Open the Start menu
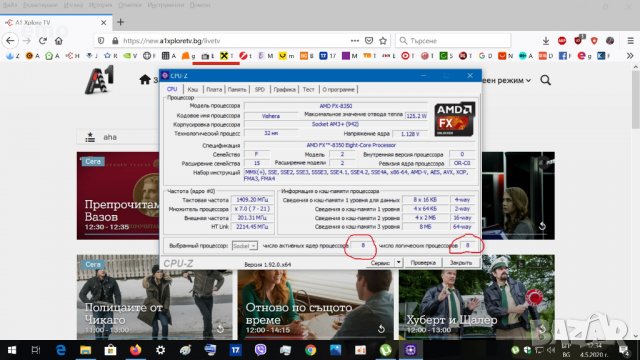Viewport: 640px width, 360px height. click(x=12, y=350)
